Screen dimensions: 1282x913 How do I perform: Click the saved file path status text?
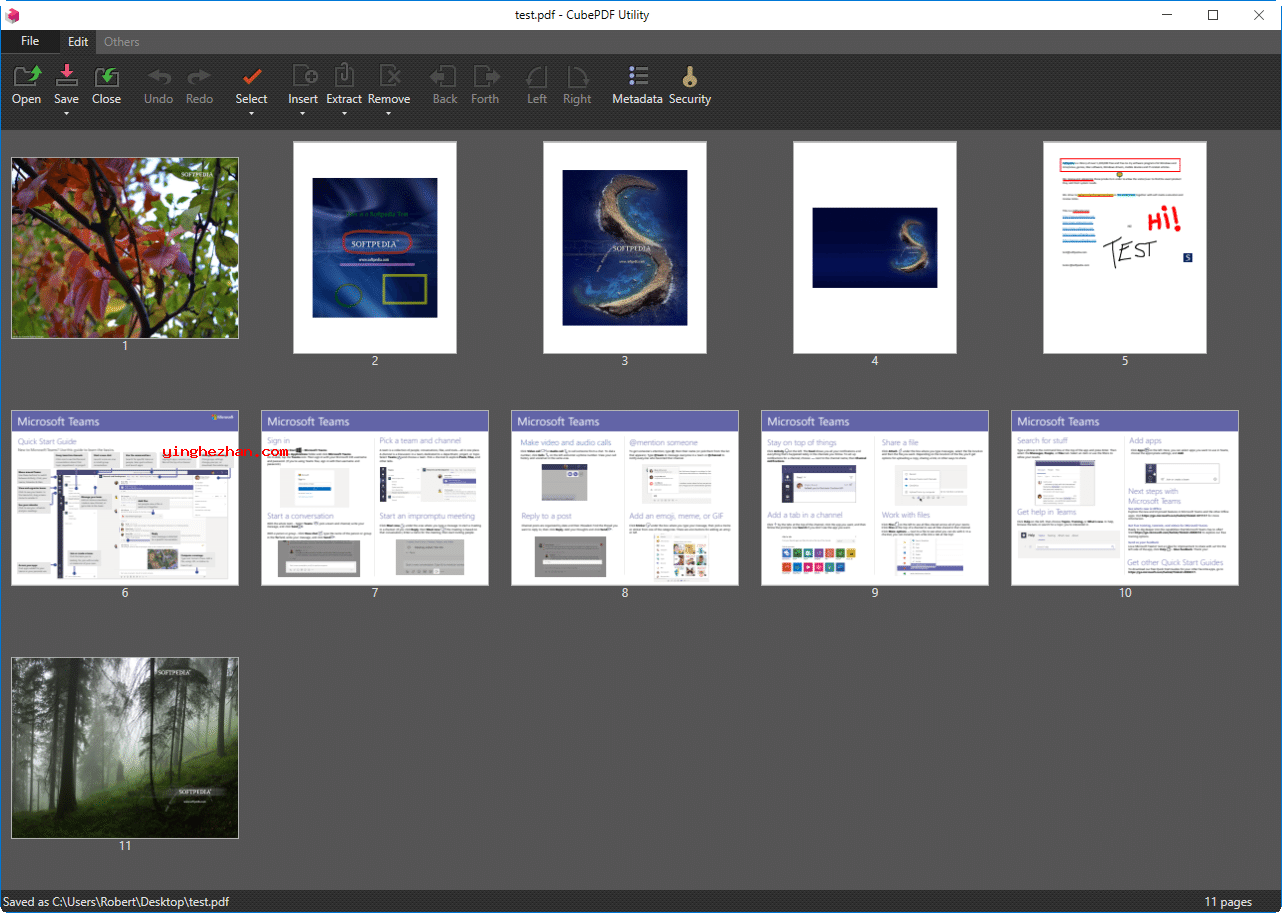click(x=116, y=902)
